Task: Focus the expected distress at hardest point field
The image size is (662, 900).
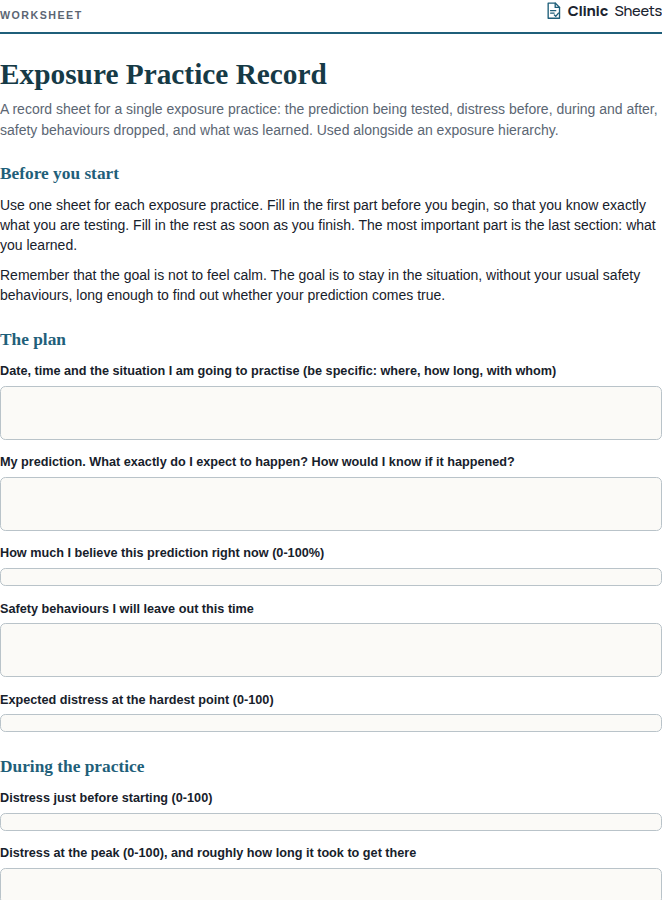Action: tap(331, 723)
